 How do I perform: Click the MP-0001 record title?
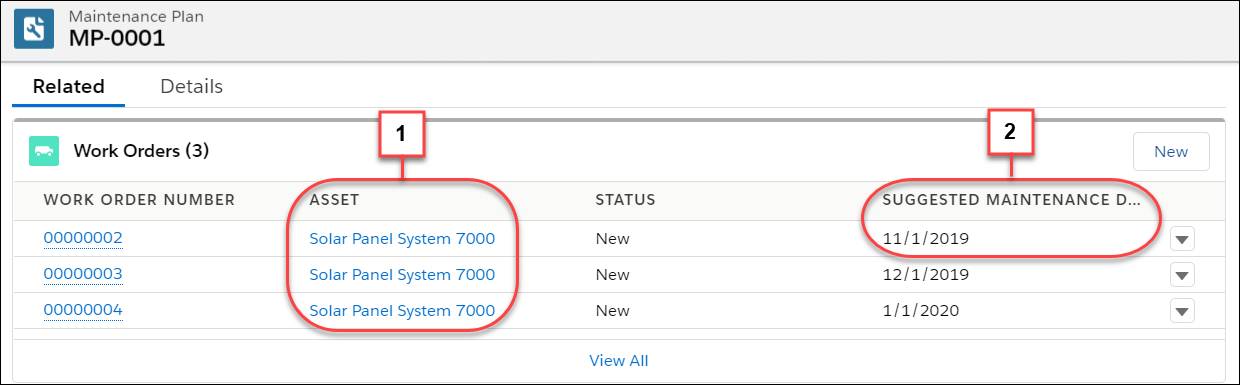coord(117,39)
